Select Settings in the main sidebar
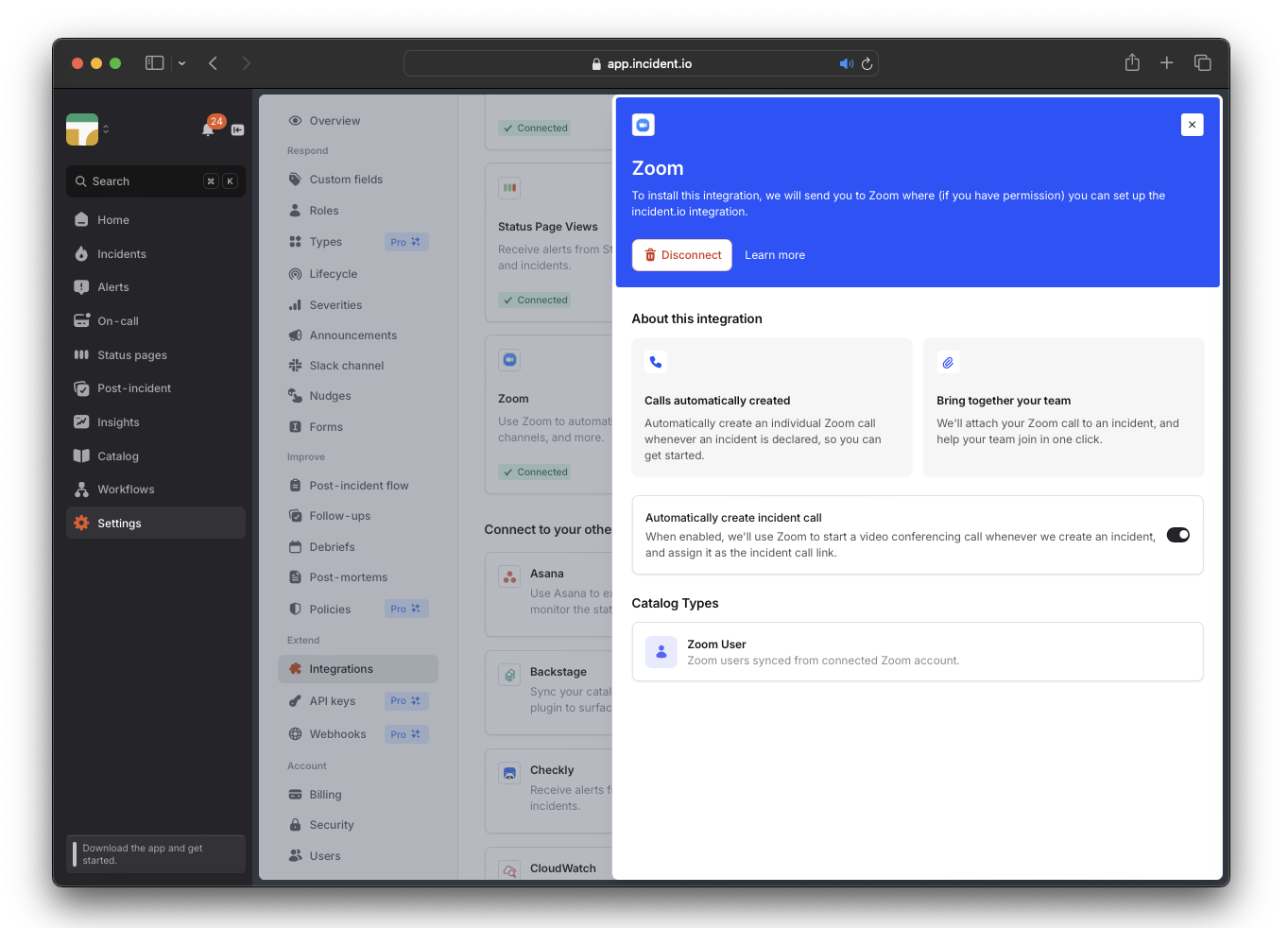 click(x=156, y=523)
